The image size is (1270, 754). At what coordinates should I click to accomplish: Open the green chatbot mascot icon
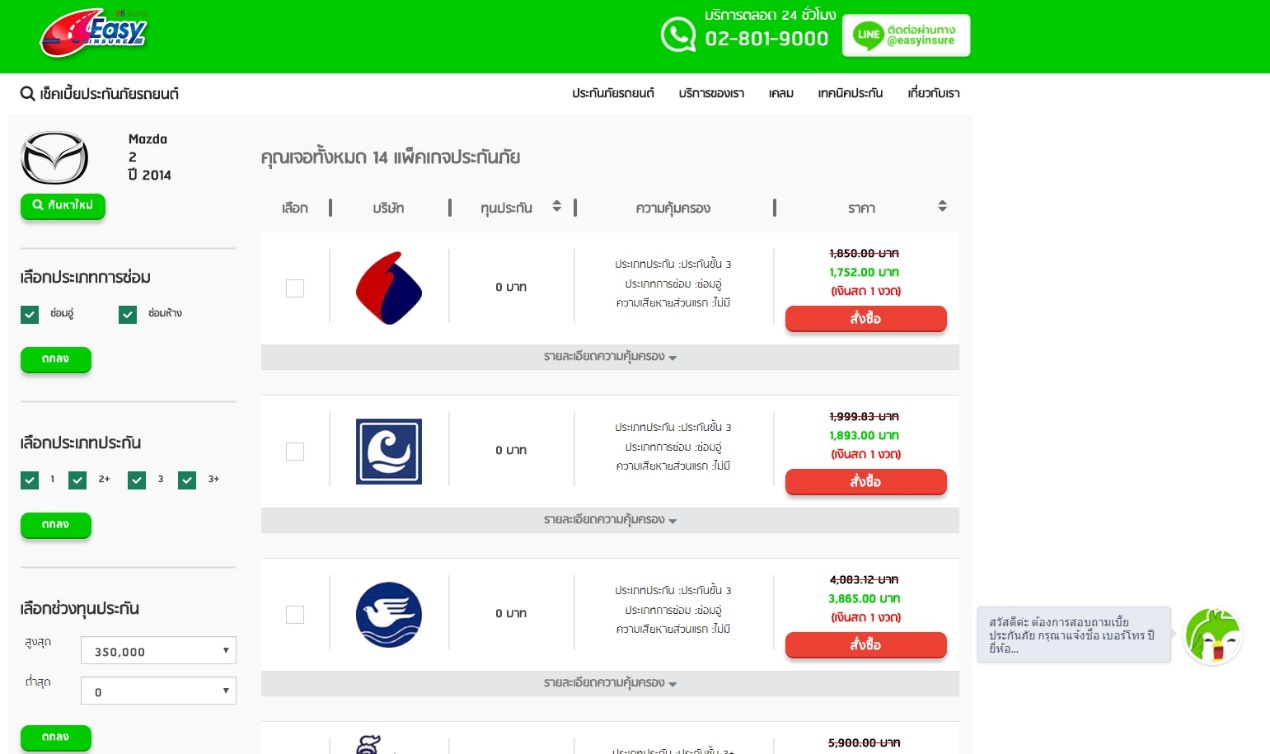click(x=1213, y=636)
